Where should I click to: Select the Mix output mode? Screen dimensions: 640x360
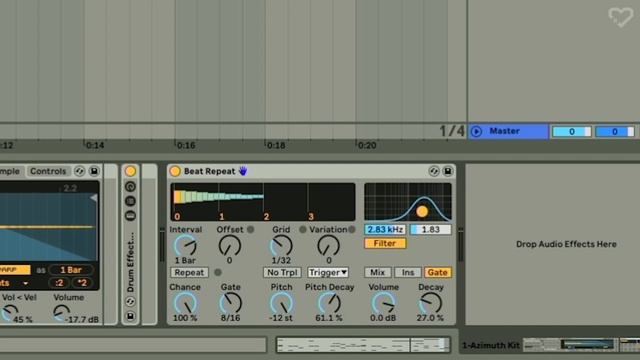coord(378,272)
